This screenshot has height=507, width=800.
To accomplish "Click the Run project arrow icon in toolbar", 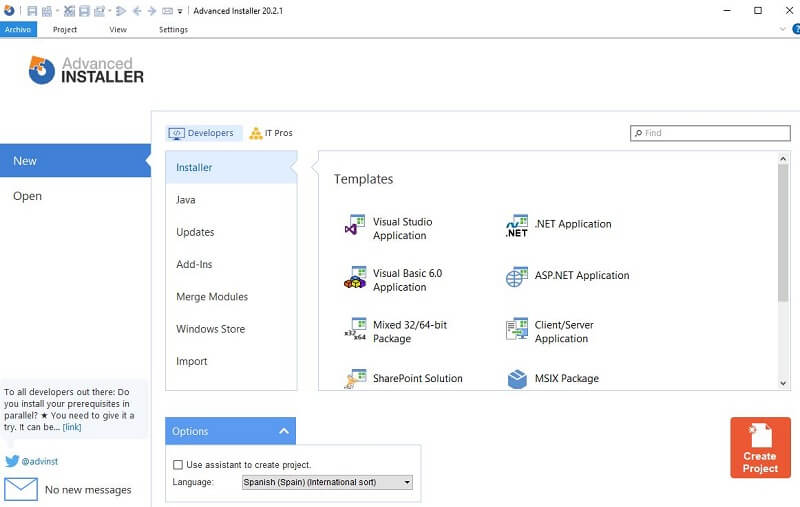I will 121,11.
